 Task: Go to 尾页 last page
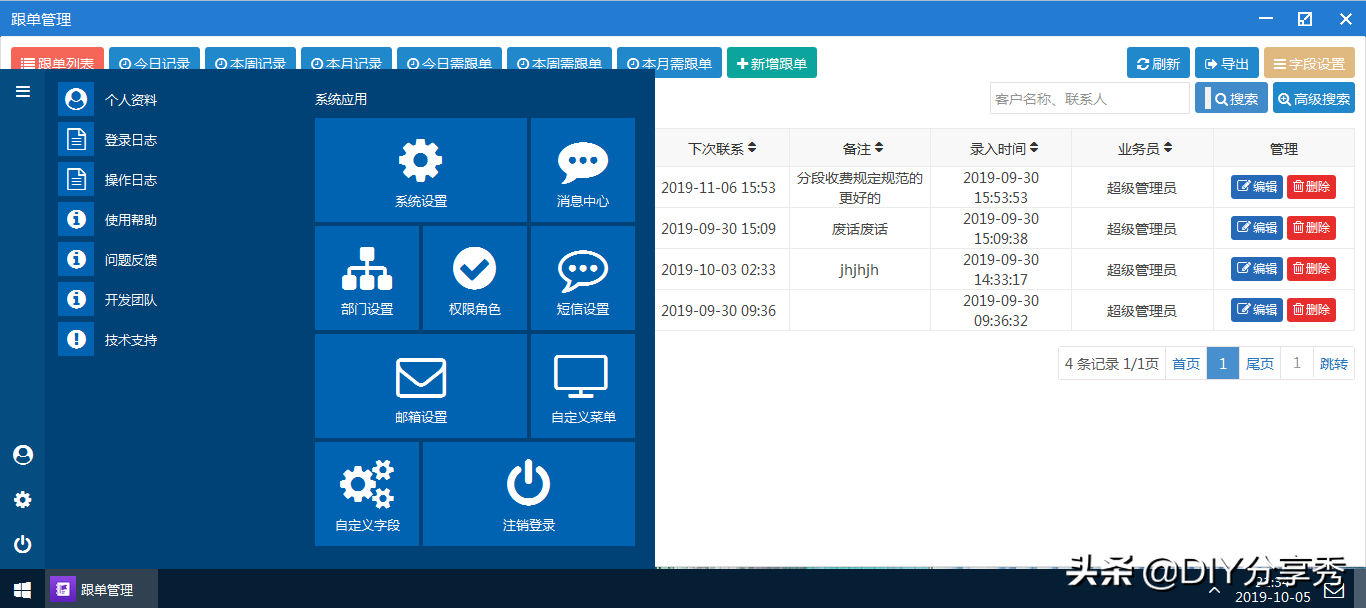1260,363
